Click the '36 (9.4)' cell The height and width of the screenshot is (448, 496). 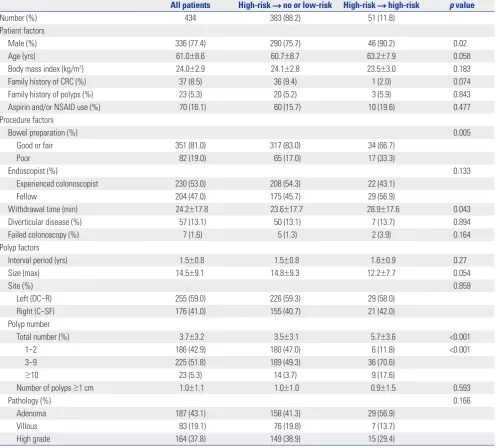pyautogui.click(x=285, y=82)
